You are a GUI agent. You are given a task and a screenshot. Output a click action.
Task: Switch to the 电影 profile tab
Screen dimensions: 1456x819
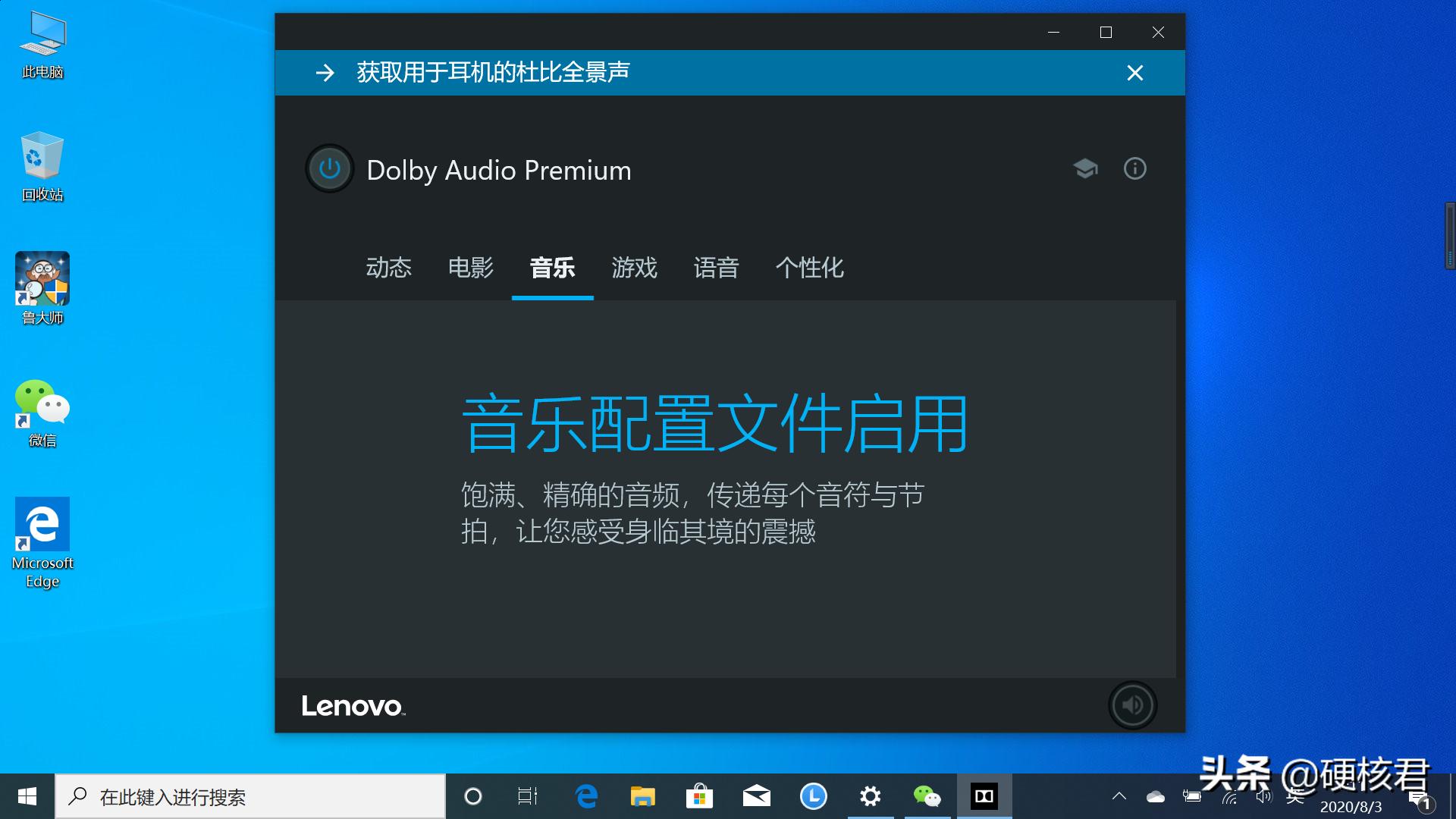point(470,268)
